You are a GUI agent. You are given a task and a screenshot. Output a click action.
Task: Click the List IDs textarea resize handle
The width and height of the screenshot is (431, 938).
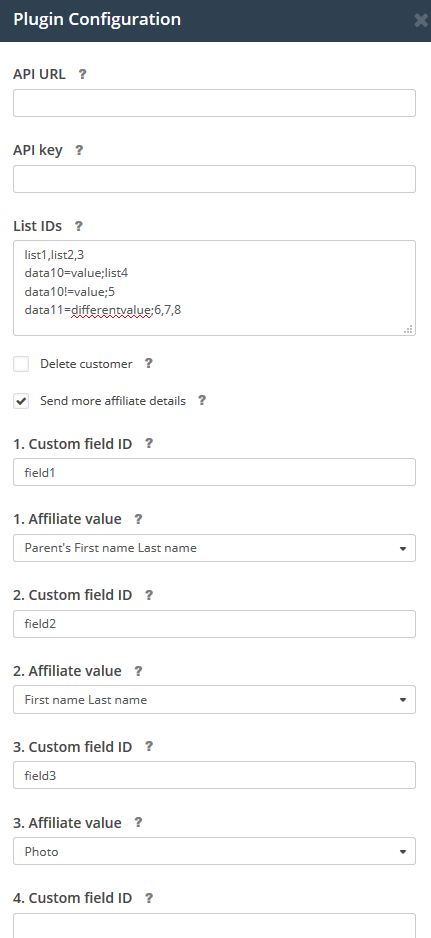pos(409,329)
